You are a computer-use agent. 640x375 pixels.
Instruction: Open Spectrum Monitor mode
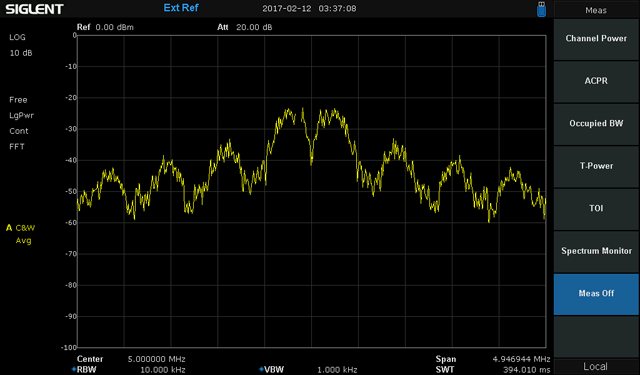(596, 251)
